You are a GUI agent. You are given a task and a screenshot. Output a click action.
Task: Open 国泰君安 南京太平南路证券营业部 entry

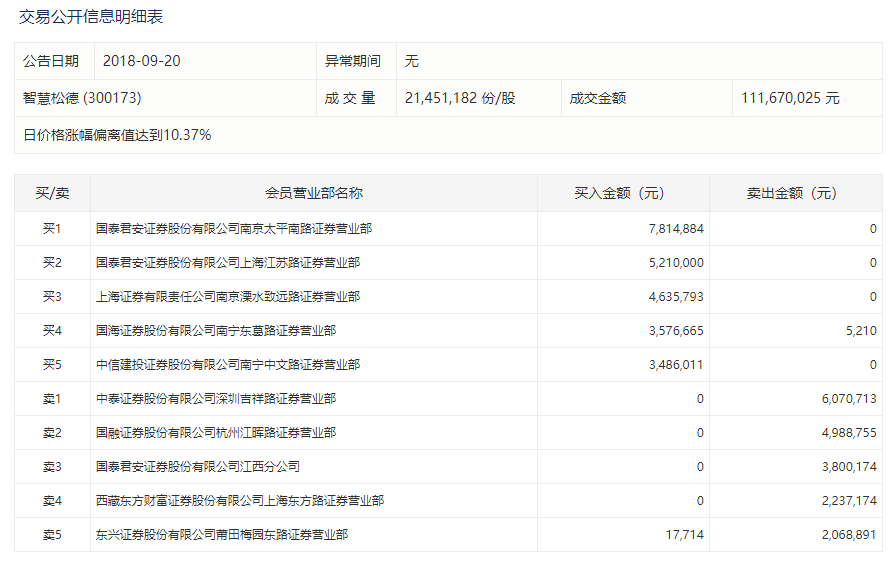pos(233,229)
